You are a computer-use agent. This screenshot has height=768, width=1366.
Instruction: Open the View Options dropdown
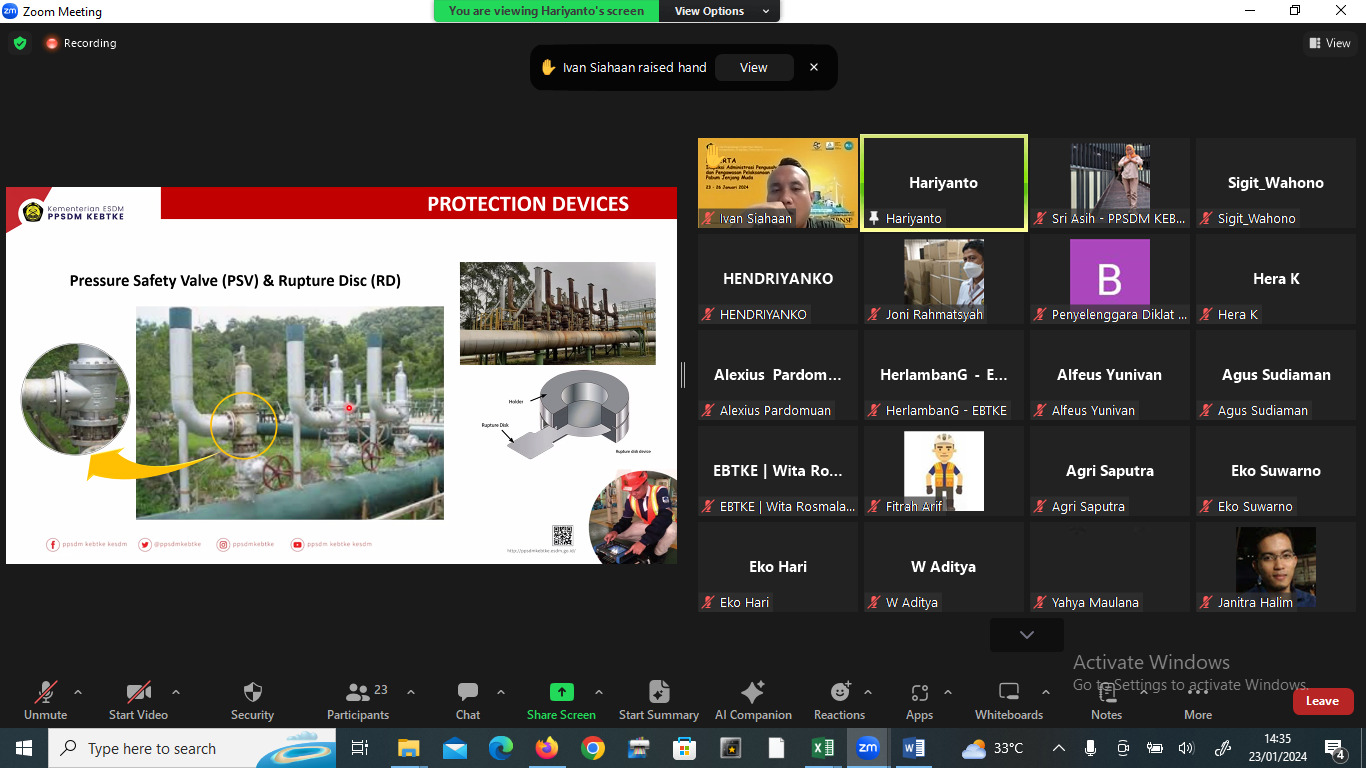click(720, 11)
